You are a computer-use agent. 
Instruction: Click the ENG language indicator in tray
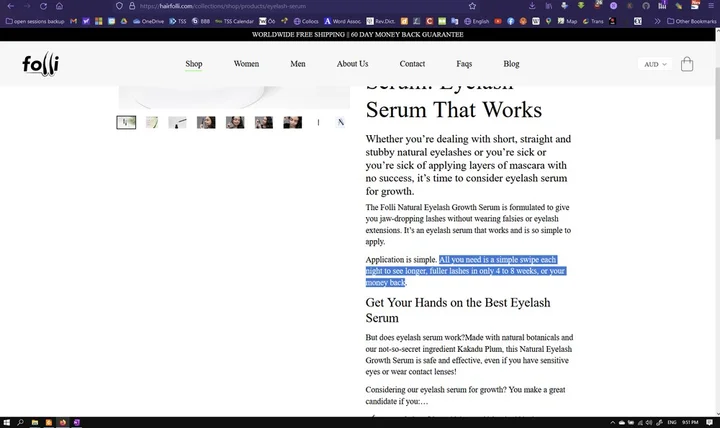tap(672, 422)
